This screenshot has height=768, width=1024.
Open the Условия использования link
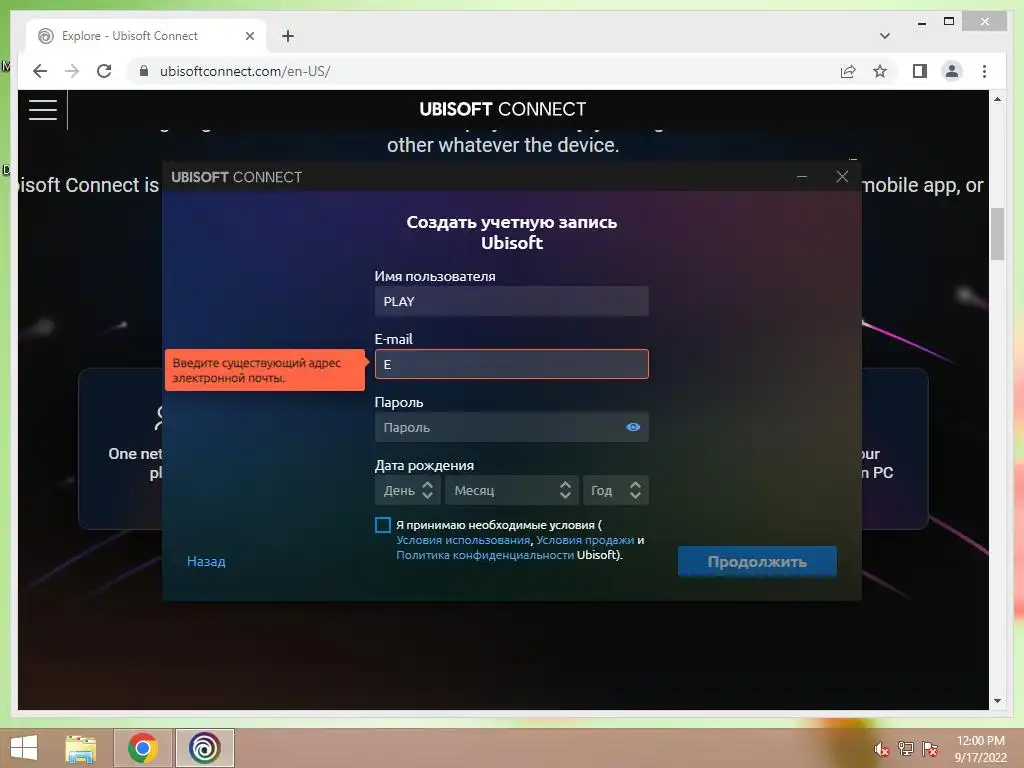tap(463, 540)
